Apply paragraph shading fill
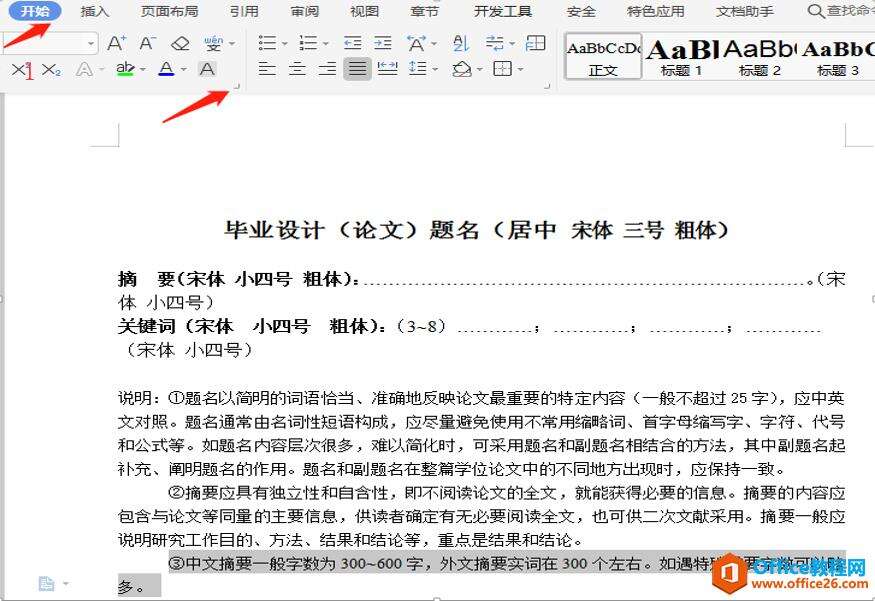This screenshot has height=601, width=875. point(462,69)
